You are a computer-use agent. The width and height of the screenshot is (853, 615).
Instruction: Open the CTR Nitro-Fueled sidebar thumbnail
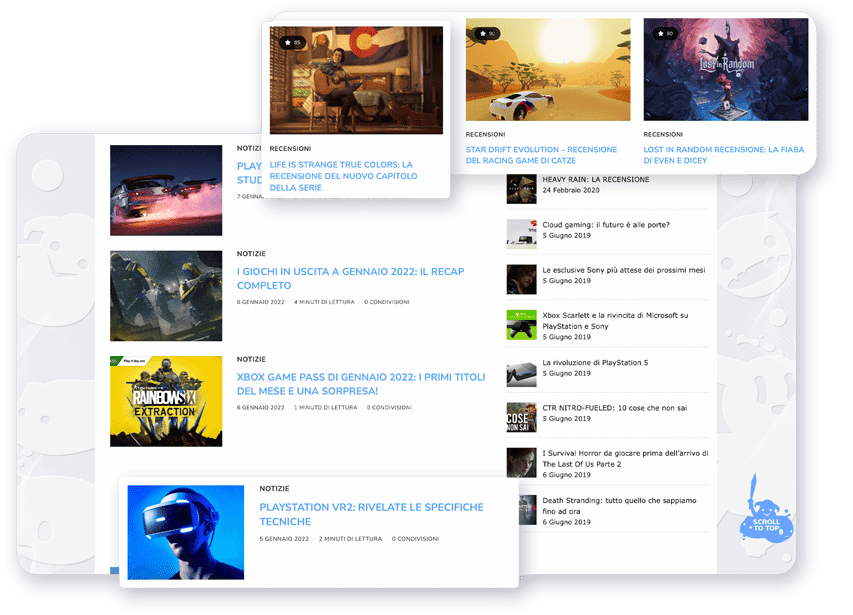click(x=521, y=417)
